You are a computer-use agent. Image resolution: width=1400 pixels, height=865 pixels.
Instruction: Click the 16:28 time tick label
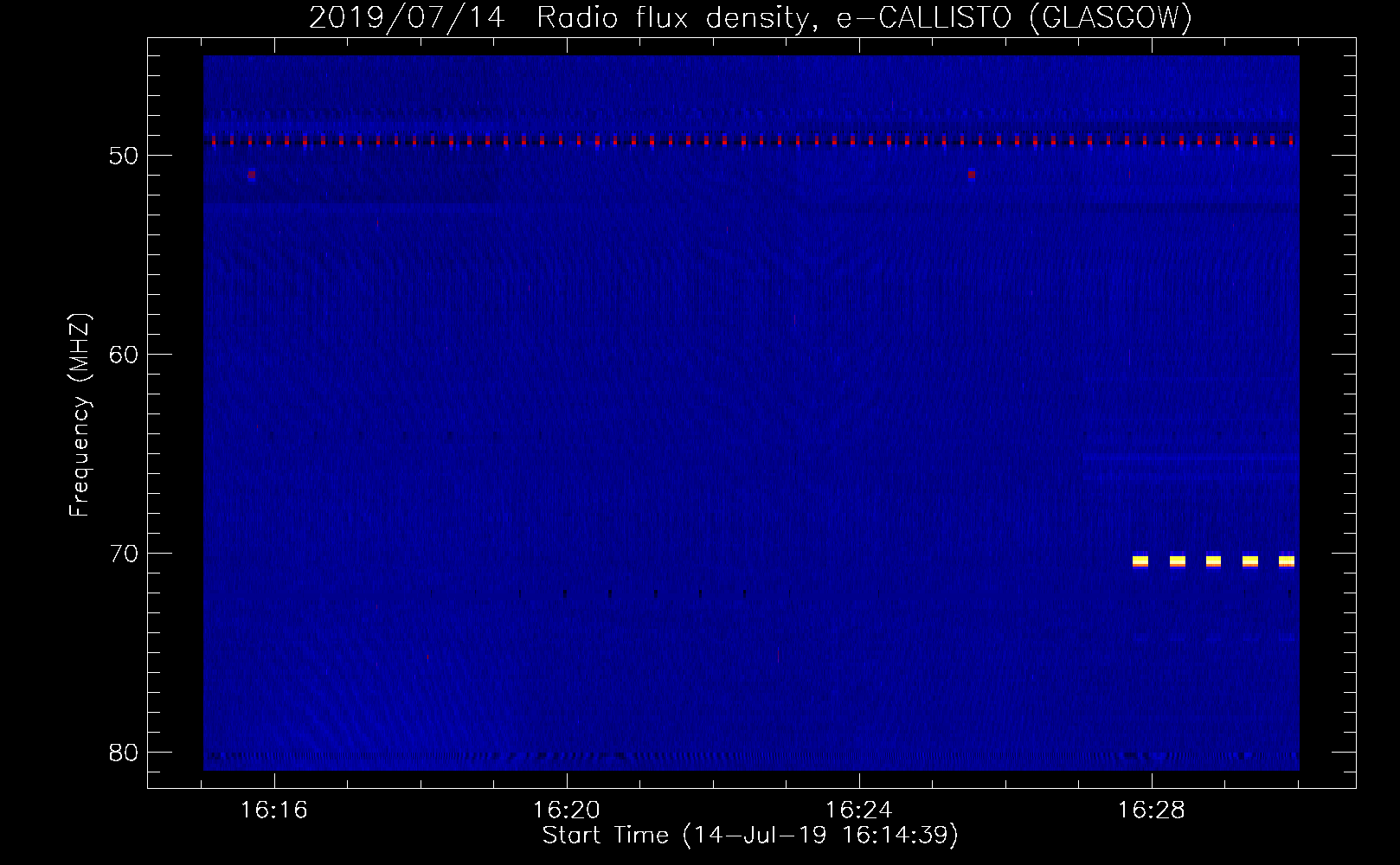(1152, 811)
